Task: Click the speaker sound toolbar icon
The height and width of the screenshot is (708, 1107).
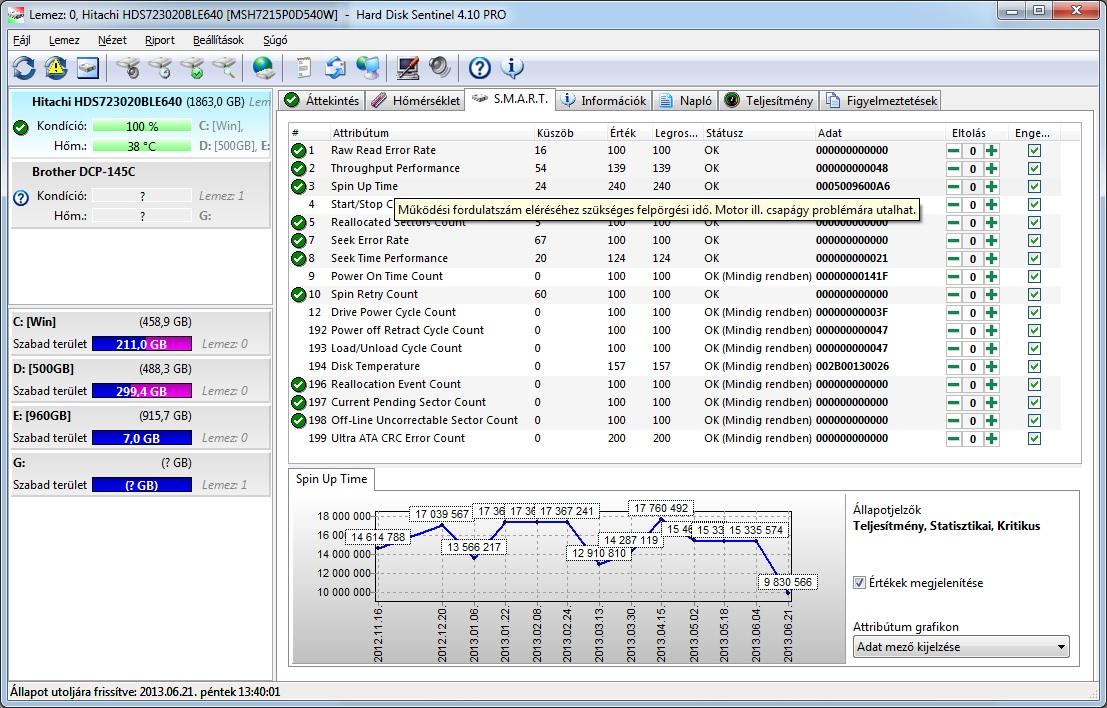Action: 439,68
